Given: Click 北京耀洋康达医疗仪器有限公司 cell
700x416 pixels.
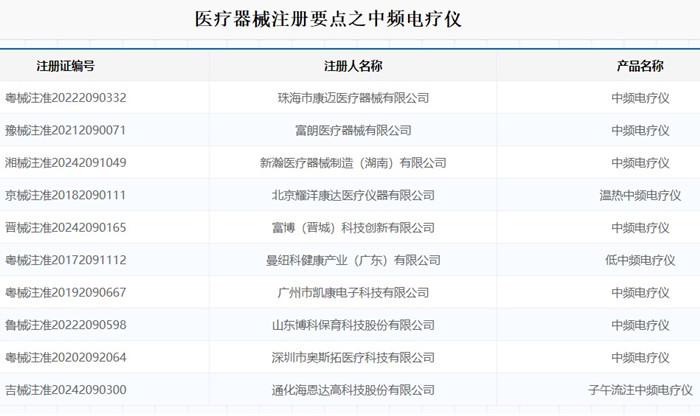Looking at the screenshot, I should coord(353,195).
